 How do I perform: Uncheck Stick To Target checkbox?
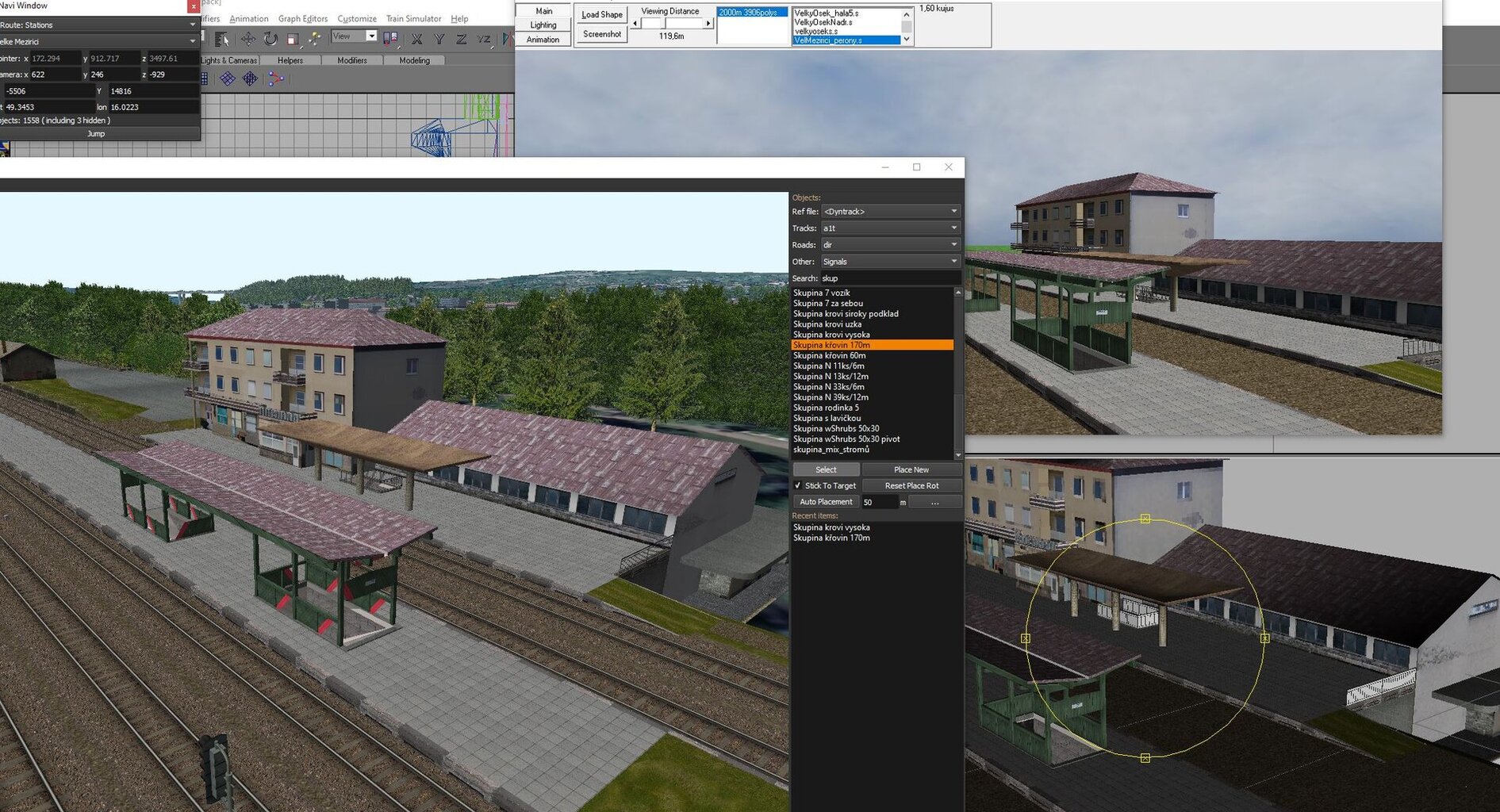[x=798, y=485]
